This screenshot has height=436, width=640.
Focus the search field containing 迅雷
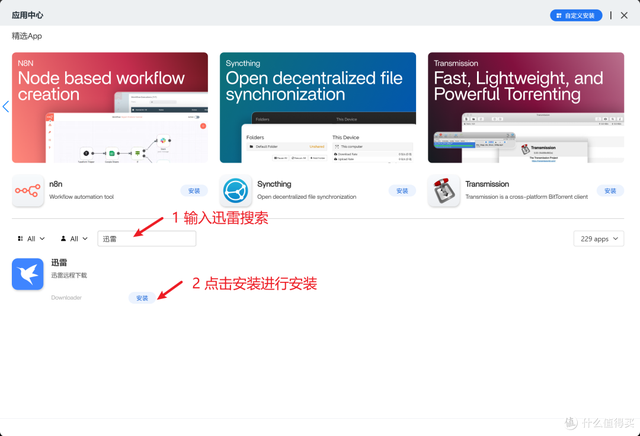pos(147,239)
